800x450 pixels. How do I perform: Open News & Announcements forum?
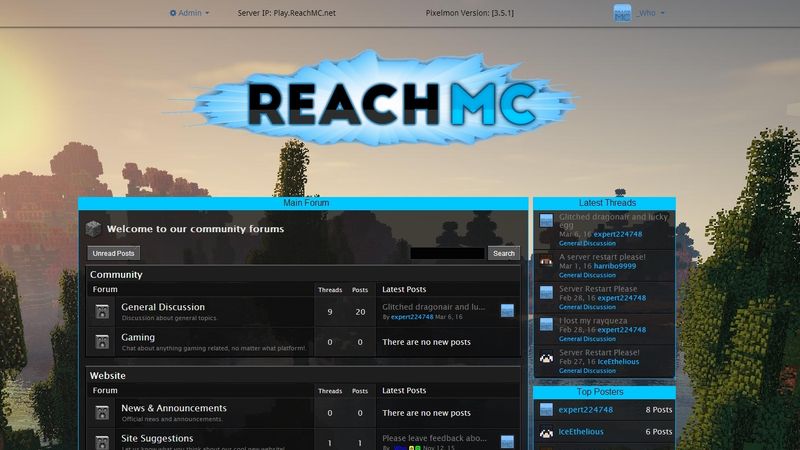(x=173, y=408)
